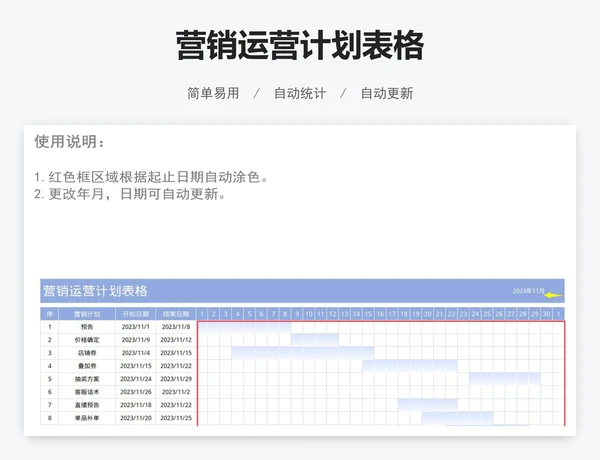Click the 营销运营计划表格 sheet title banner

point(302,291)
